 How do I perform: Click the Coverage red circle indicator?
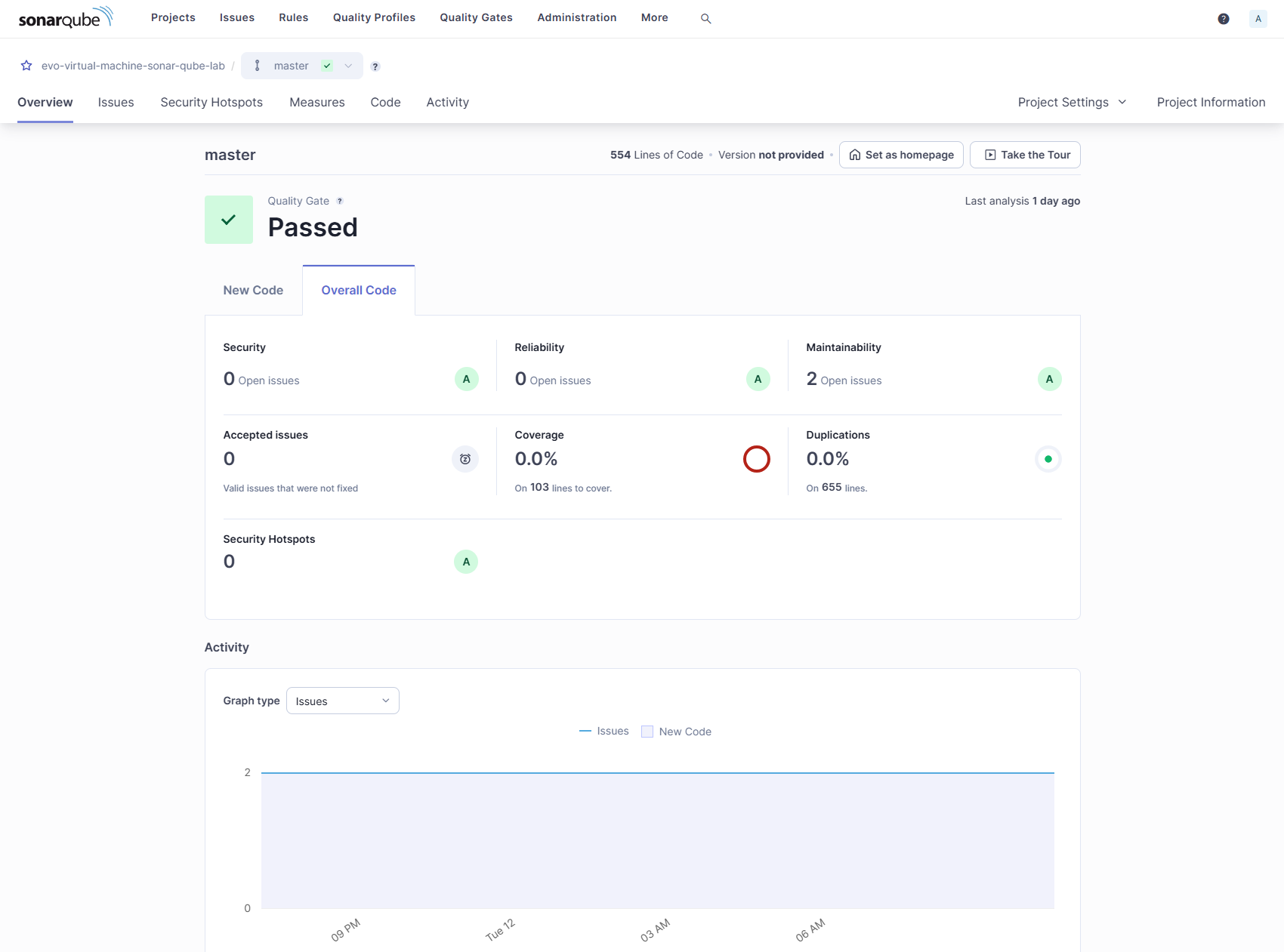coord(756,459)
